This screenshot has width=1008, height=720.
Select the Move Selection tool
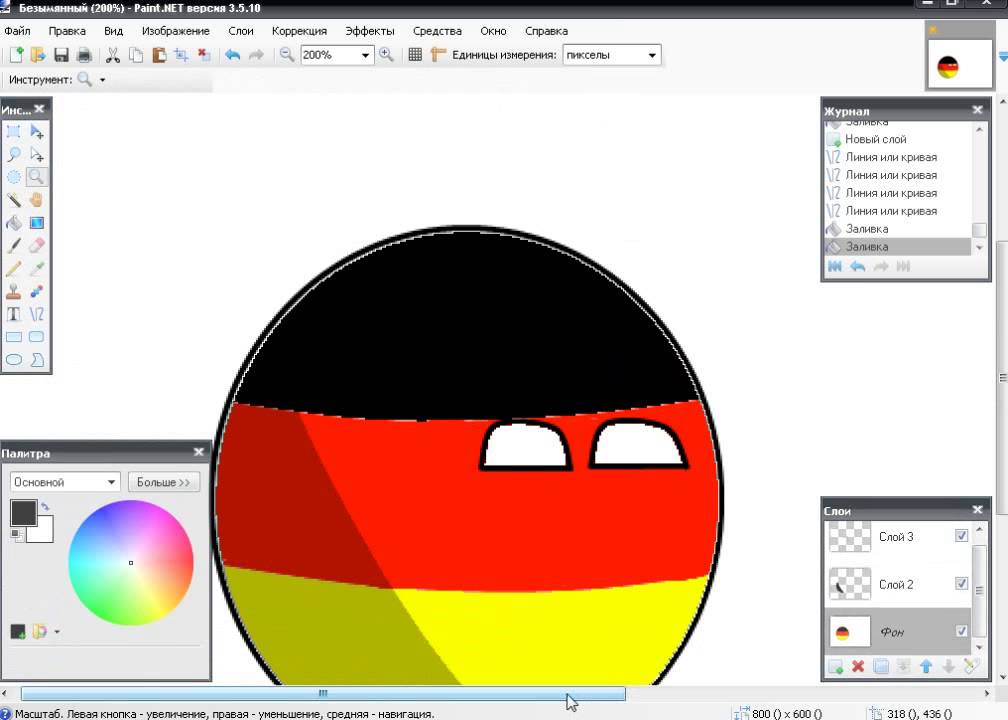[x=37, y=154]
